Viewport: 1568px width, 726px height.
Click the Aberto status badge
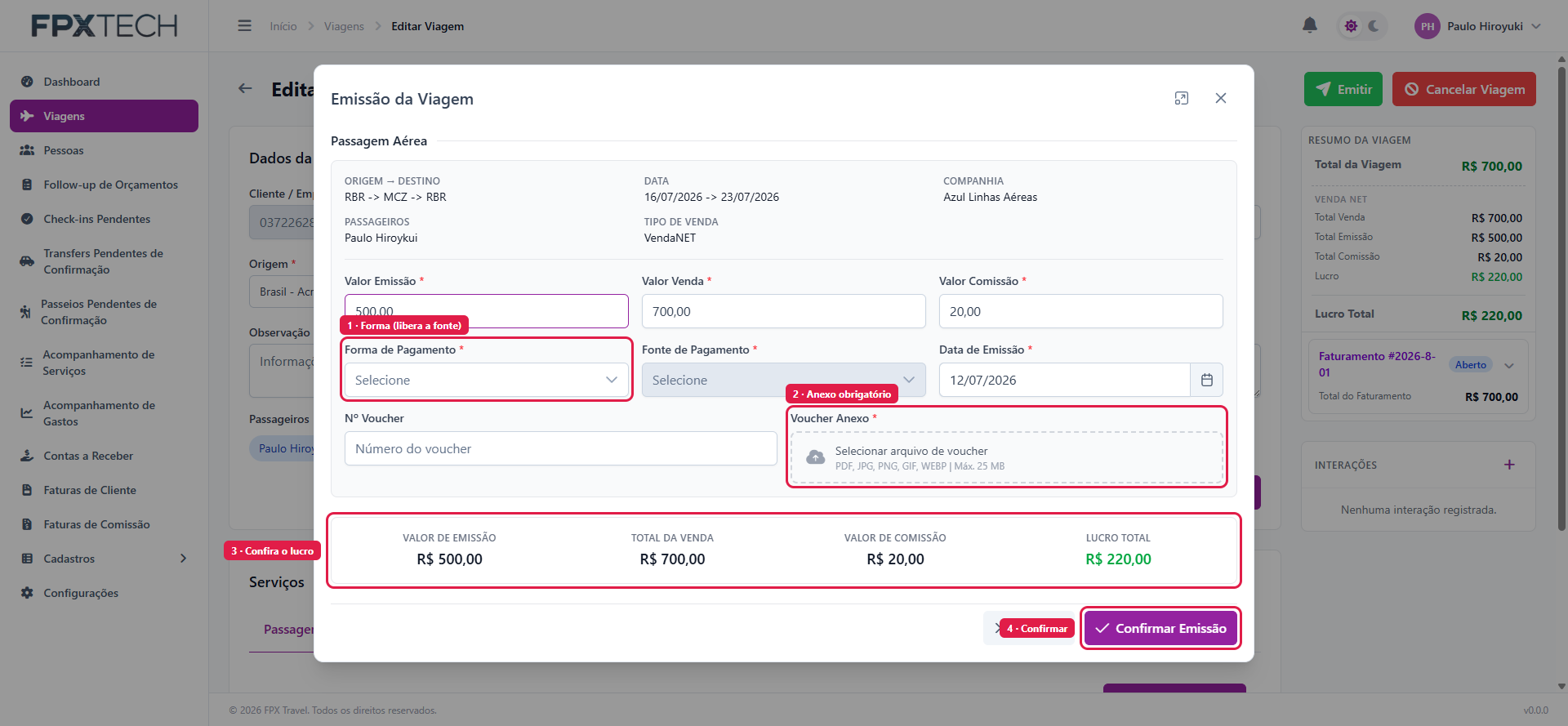coord(1471,365)
